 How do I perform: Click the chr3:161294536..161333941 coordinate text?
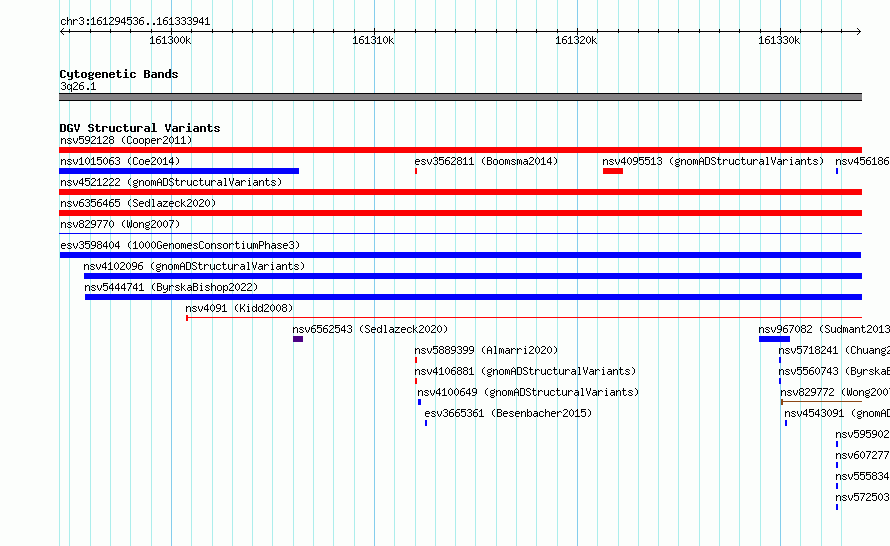[x=135, y=22]
